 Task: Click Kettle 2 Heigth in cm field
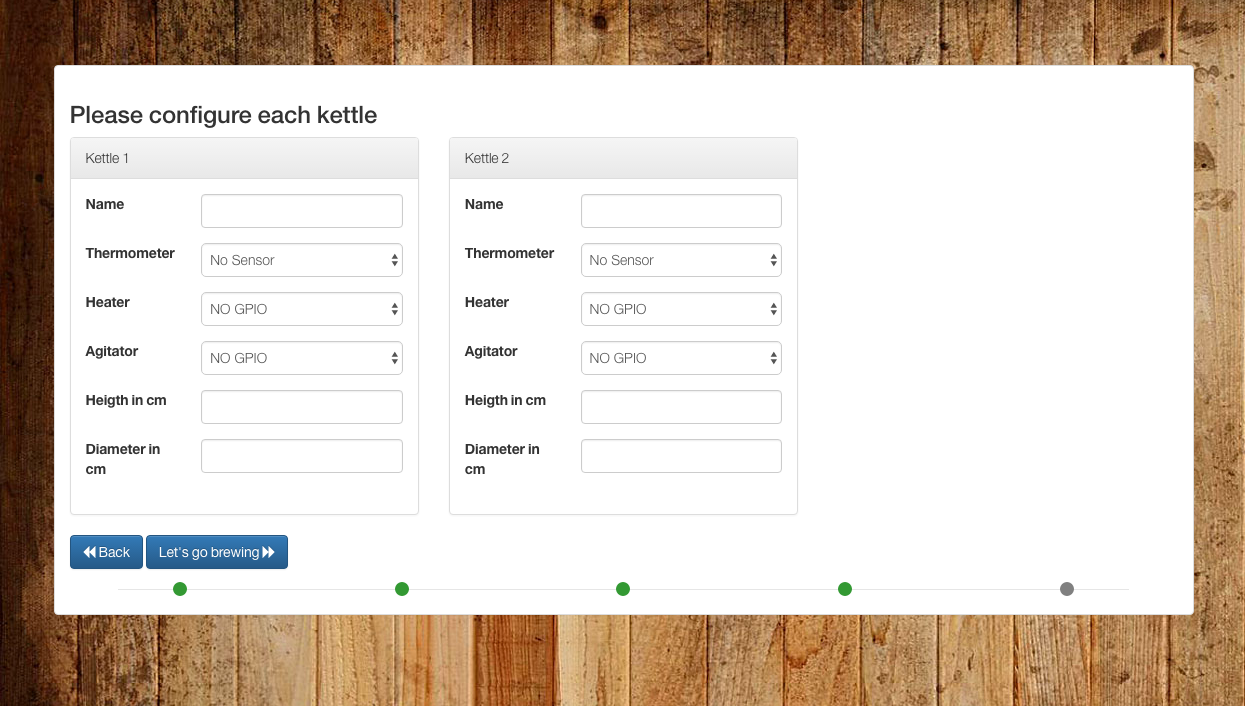coord(680,407)
